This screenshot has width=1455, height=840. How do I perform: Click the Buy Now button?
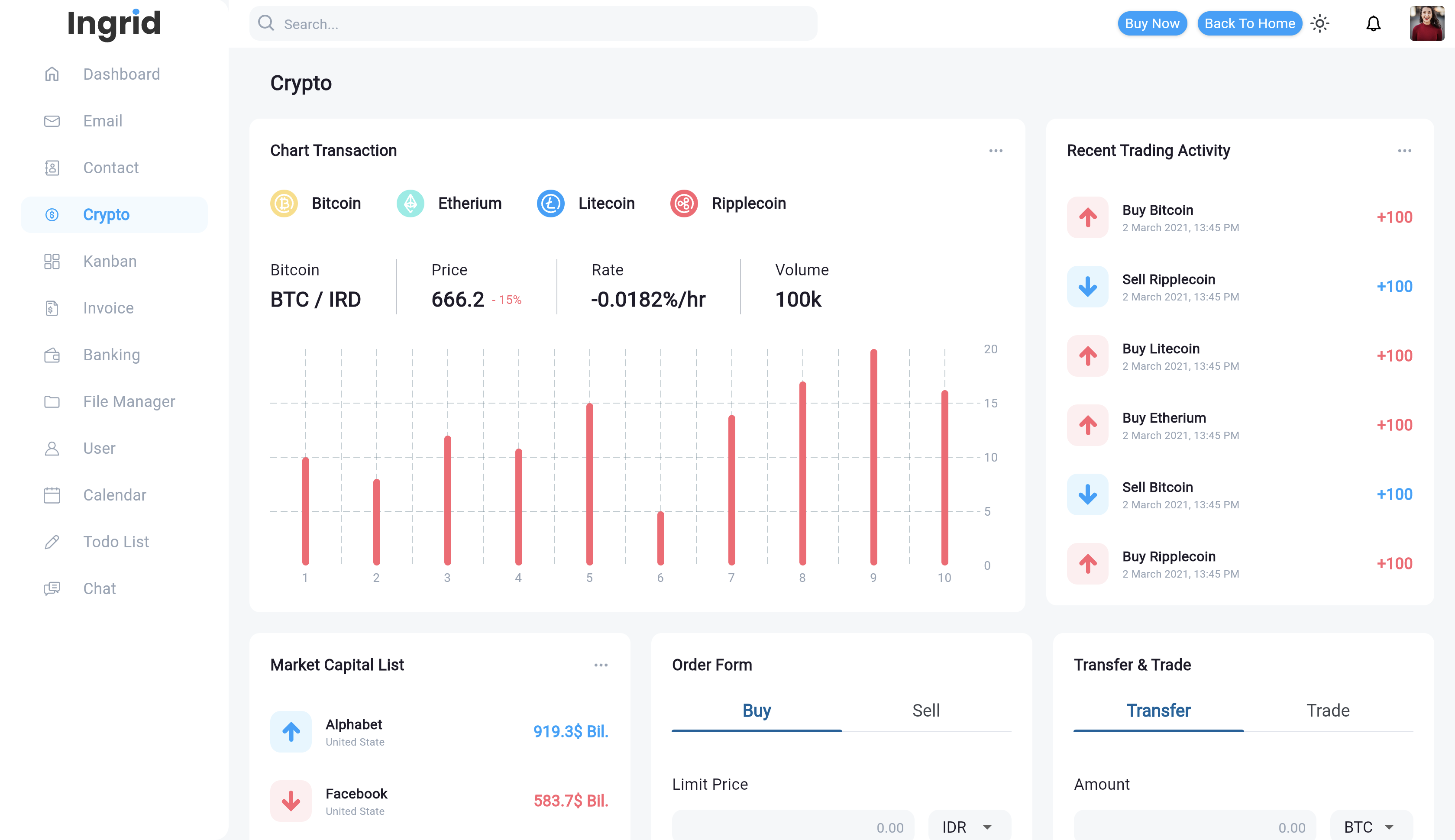[1152, 23]
